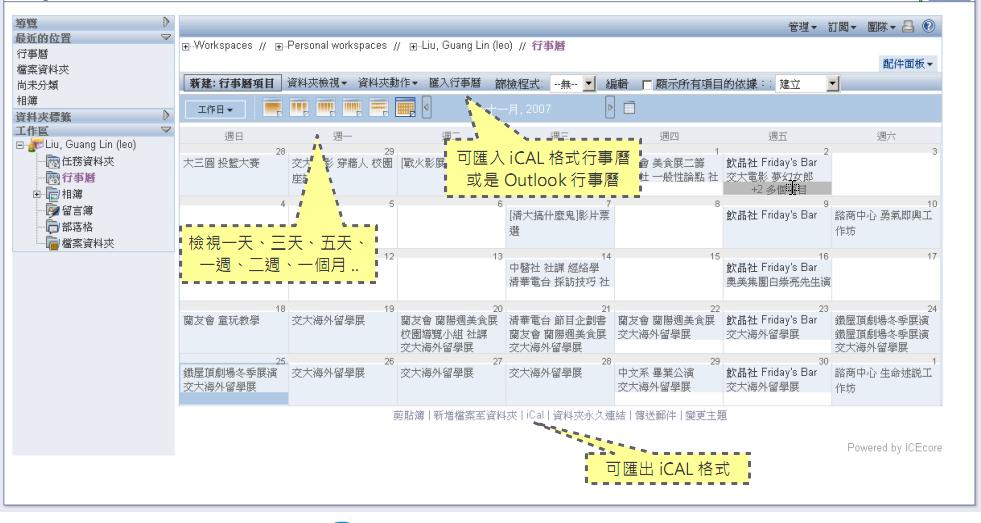This screenshot has width=981, height=523.
Task: Open the 管理 menu
Action: point(802,27)
